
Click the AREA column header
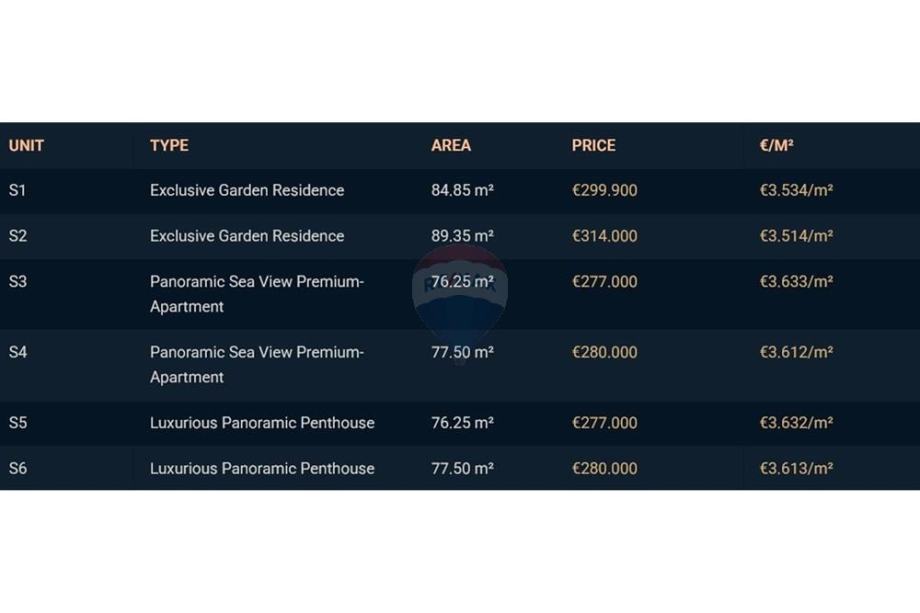pos(451,145)
